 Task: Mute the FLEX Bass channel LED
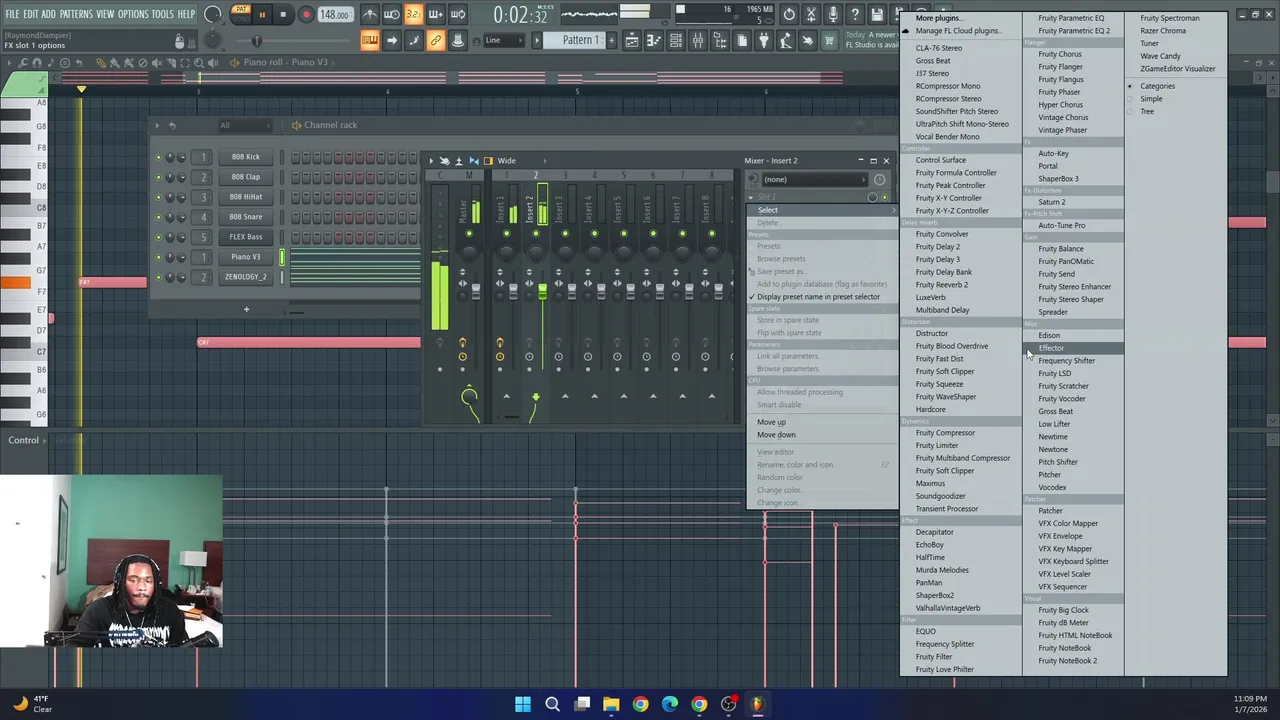[158, 237]
